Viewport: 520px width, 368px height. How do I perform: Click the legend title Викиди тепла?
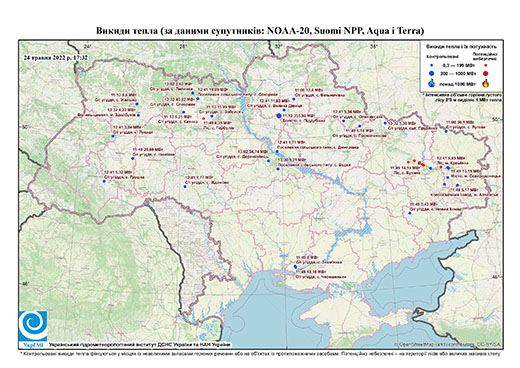[461, 47]
